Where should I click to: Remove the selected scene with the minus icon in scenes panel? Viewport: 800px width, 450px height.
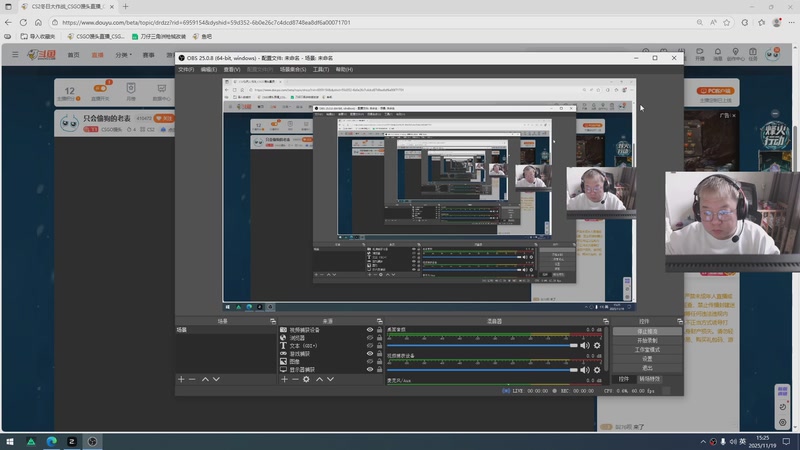[x=192, y=379]
